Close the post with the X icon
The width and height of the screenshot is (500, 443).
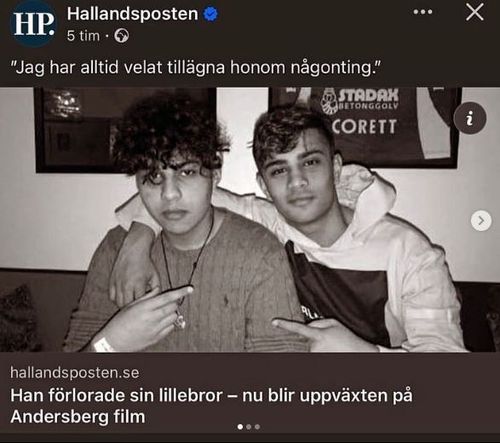[x=475, y=13]
